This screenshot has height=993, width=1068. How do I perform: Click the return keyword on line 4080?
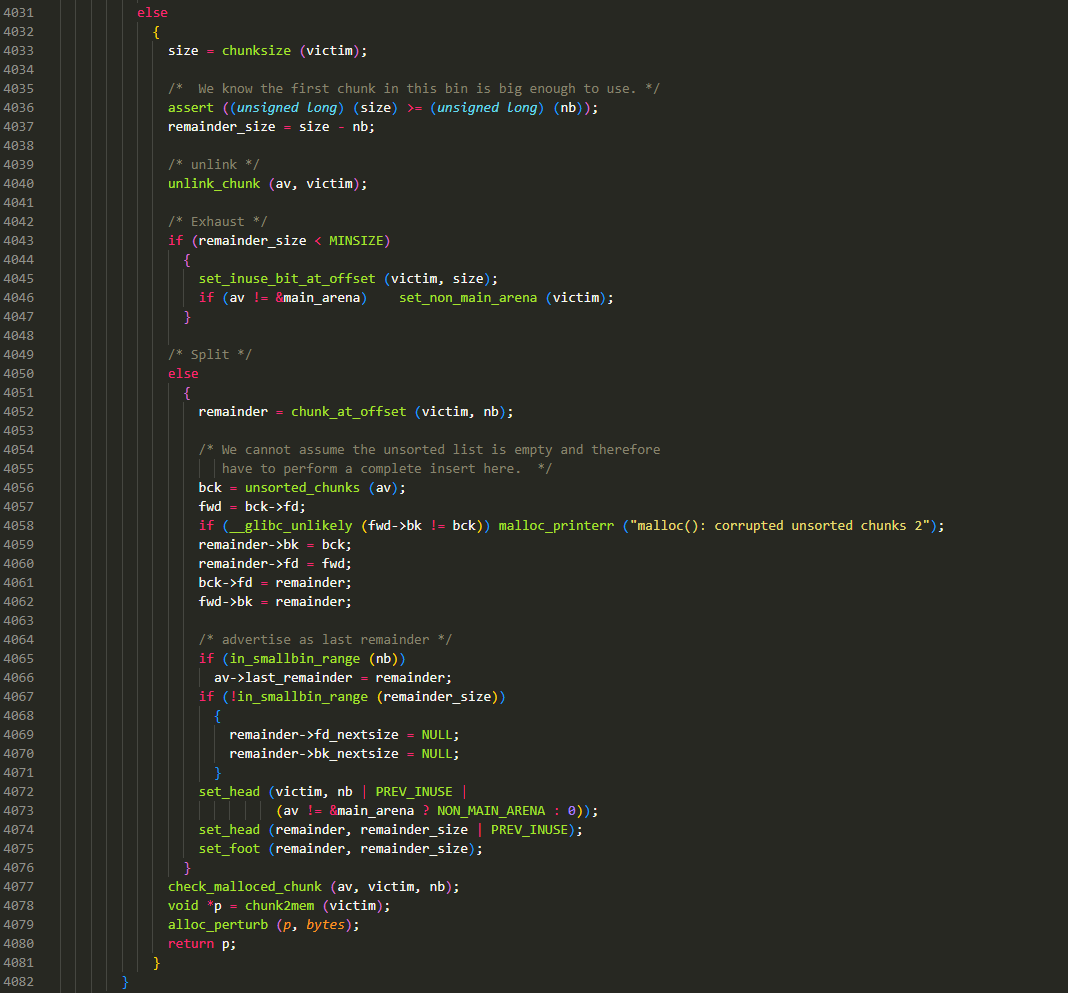click(190, 944)
